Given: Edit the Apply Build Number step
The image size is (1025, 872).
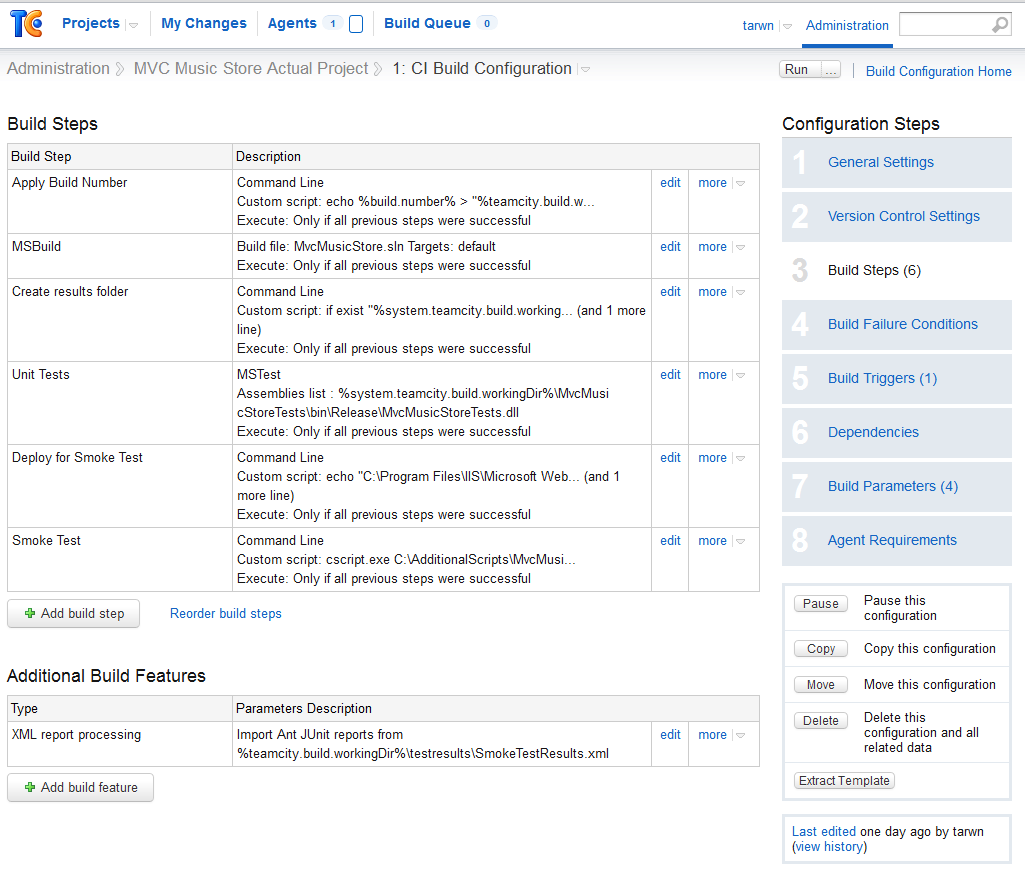Looking at the screenshot, I should pyautogui.click(x=670, y=183).
